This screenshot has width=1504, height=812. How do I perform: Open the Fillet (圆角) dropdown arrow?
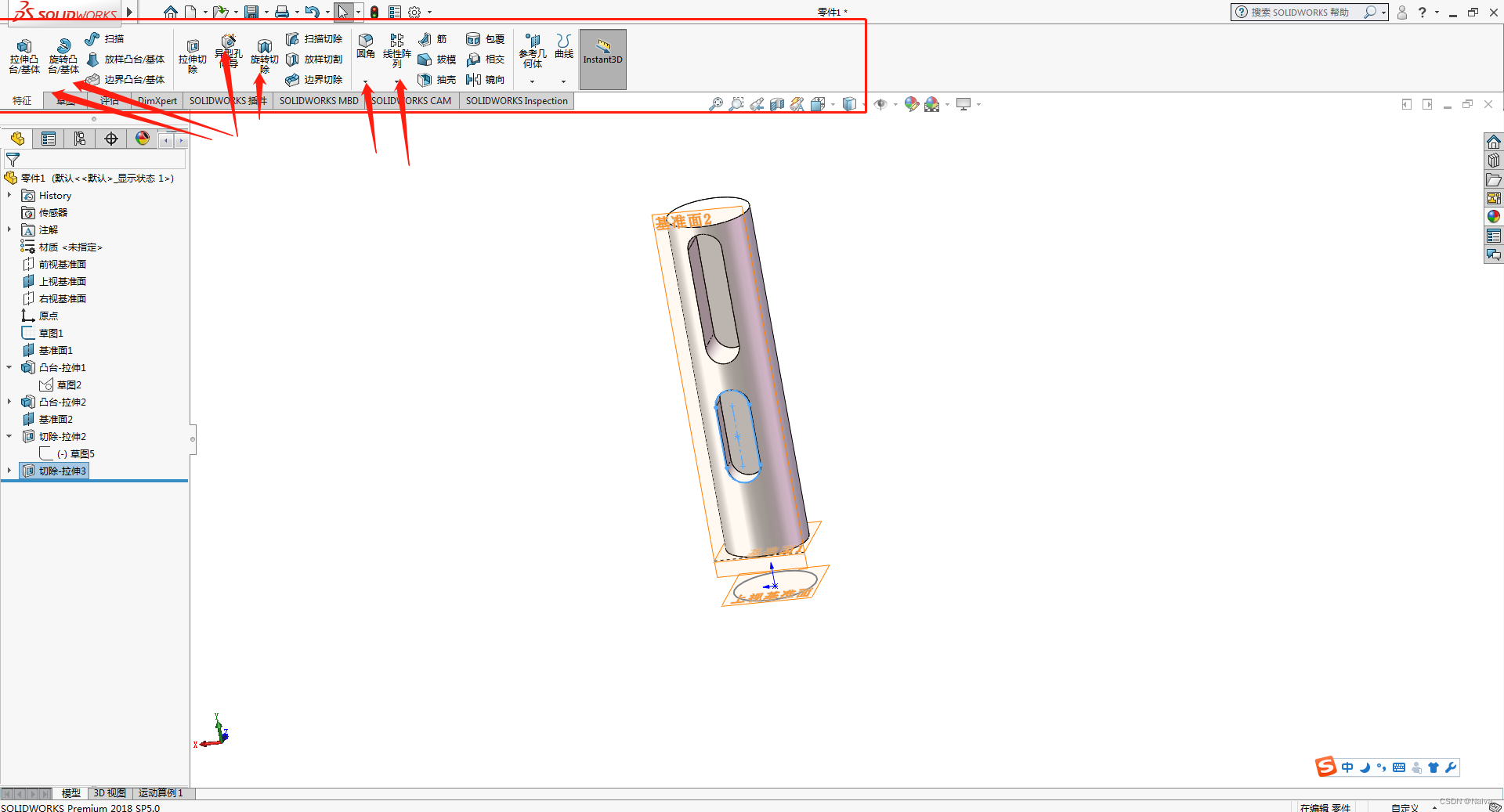[365, 81]
